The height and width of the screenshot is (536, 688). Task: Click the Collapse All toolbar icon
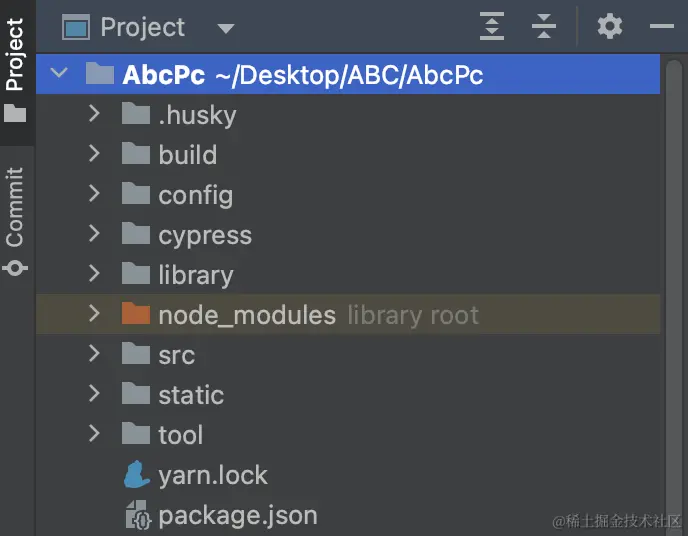point(543,27)
